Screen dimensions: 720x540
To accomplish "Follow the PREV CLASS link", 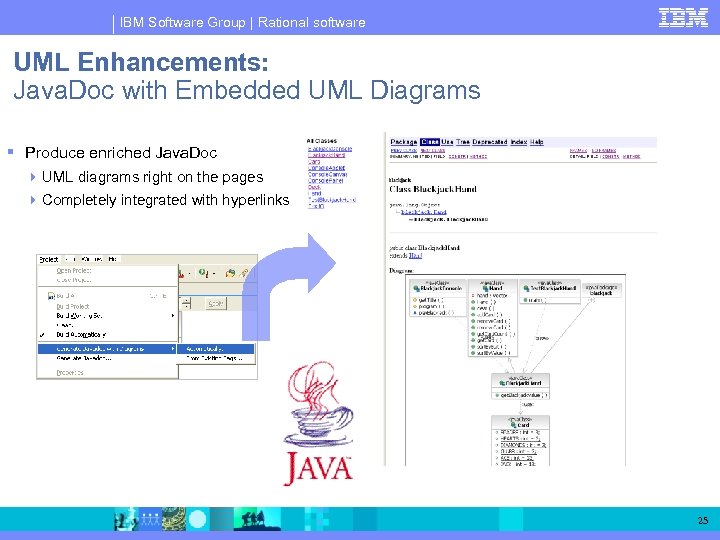I will pyautogui.click(x=404, y=150).
